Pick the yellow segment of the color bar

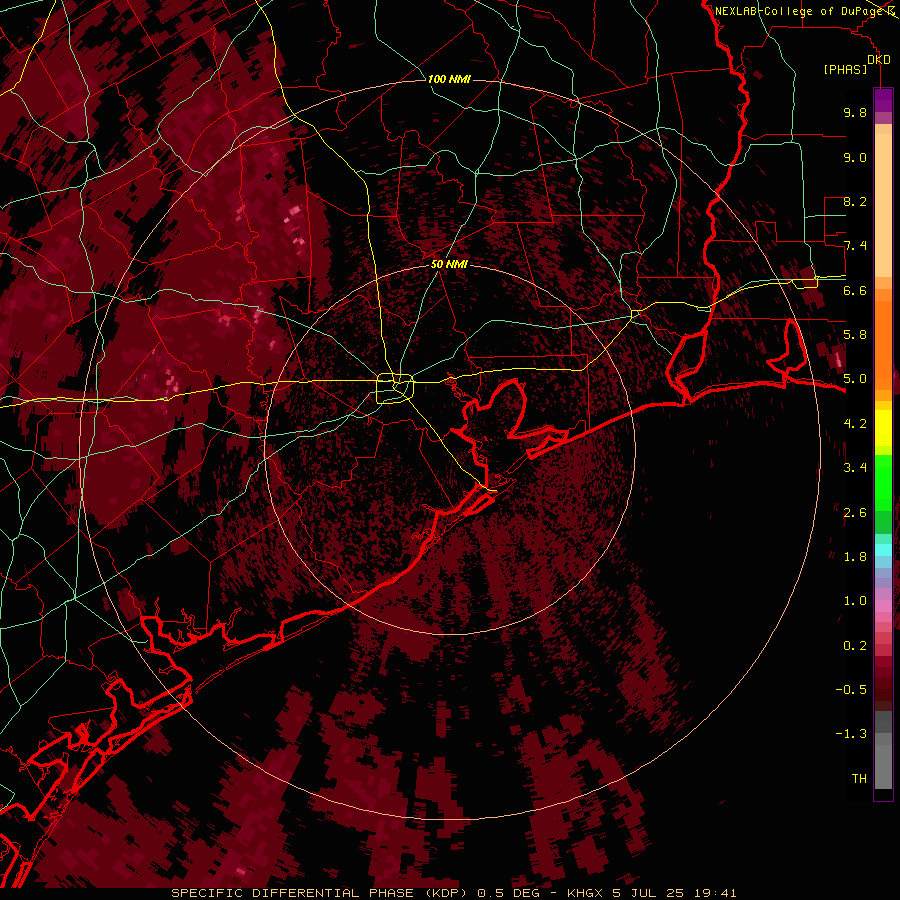883,428
